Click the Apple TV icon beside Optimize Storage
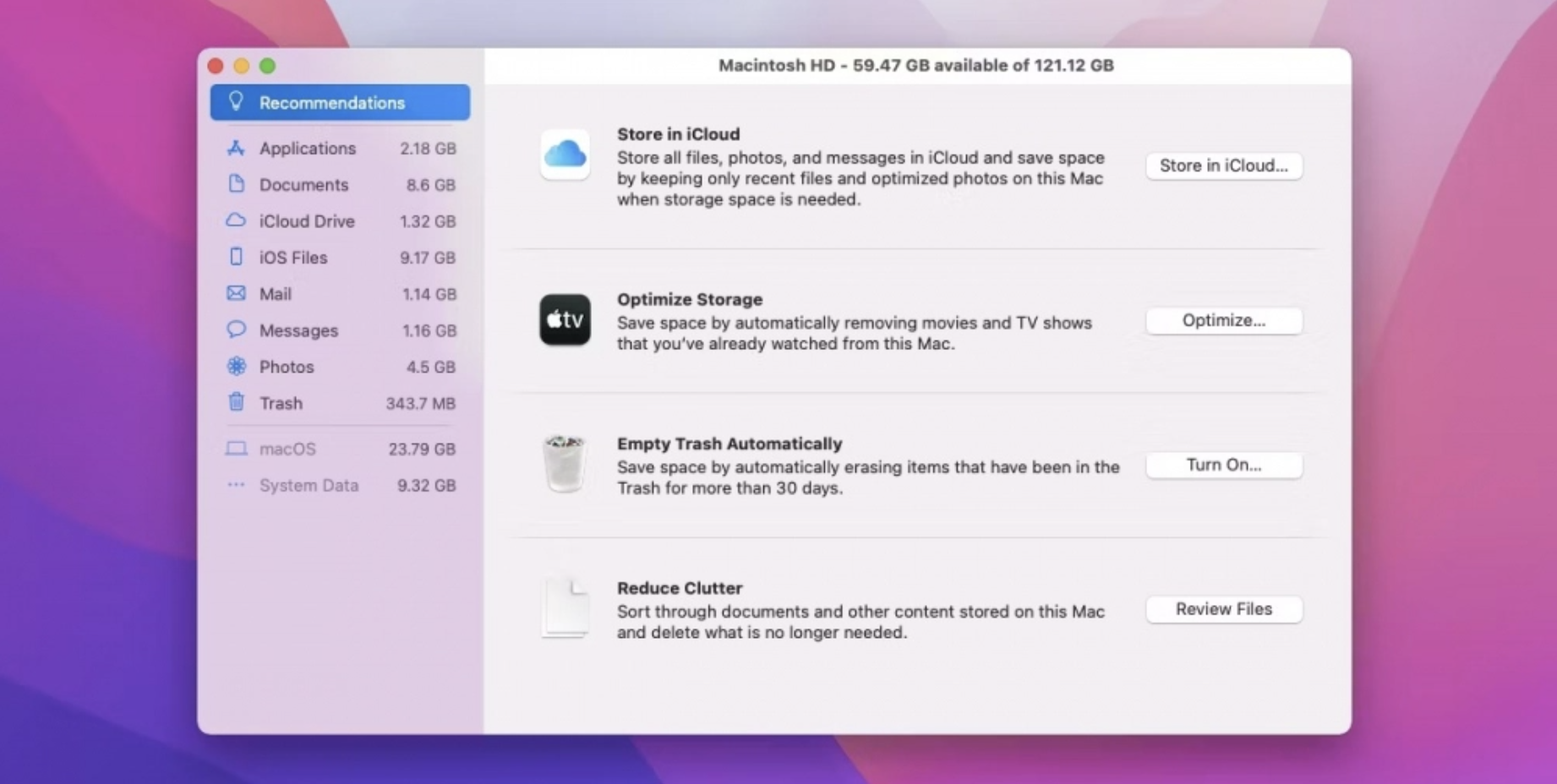 tap(565, 320)
